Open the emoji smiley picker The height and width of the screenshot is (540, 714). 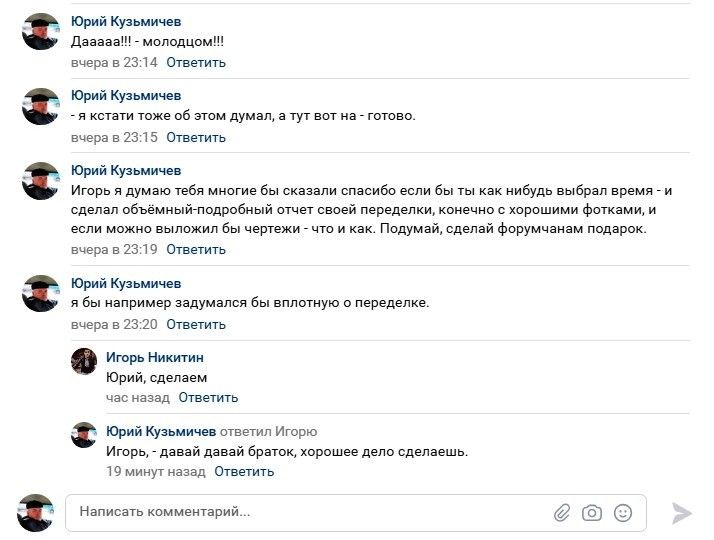tap(622, 513)
